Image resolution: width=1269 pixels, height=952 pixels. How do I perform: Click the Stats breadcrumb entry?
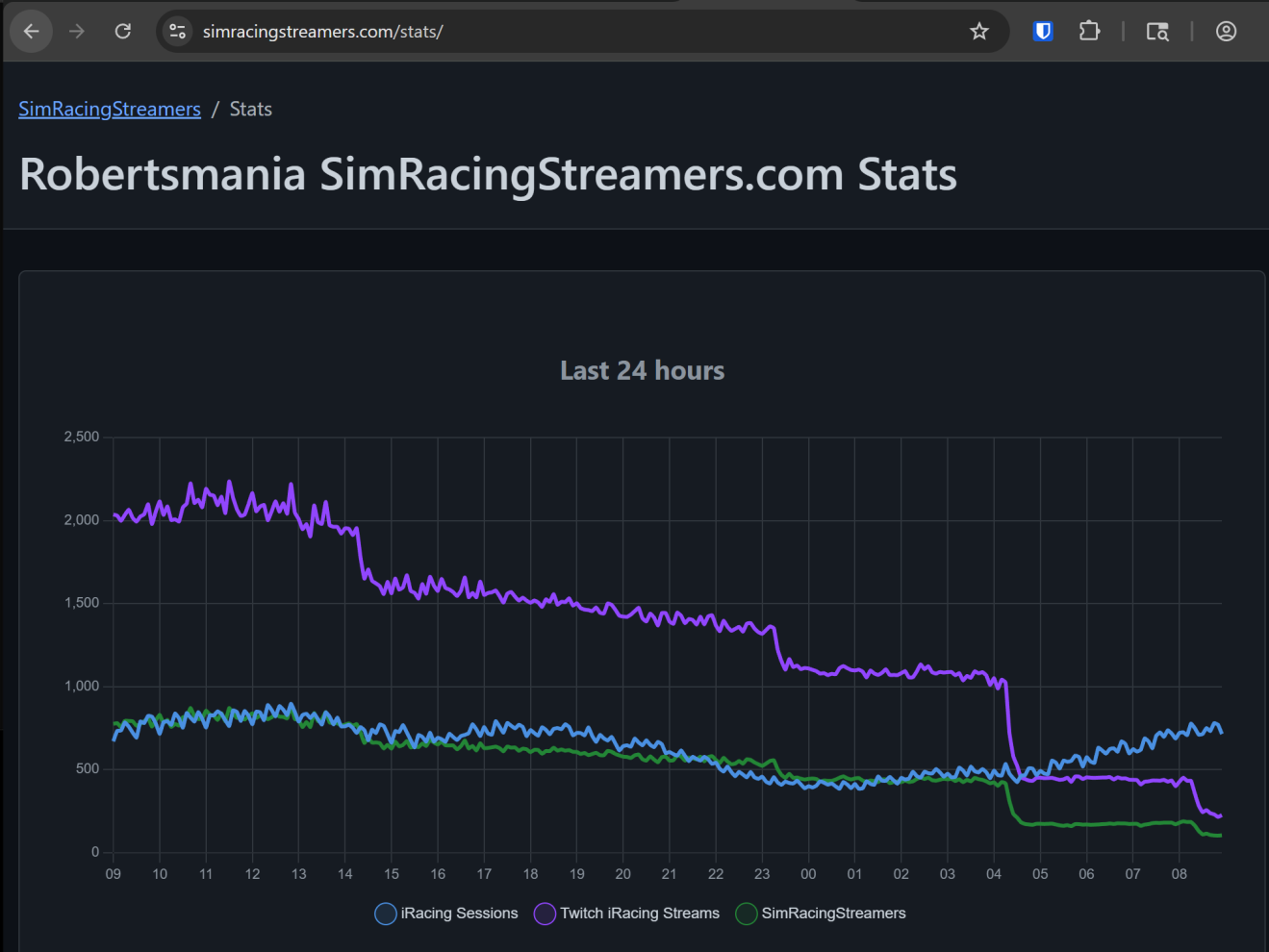tap(250, 109)
